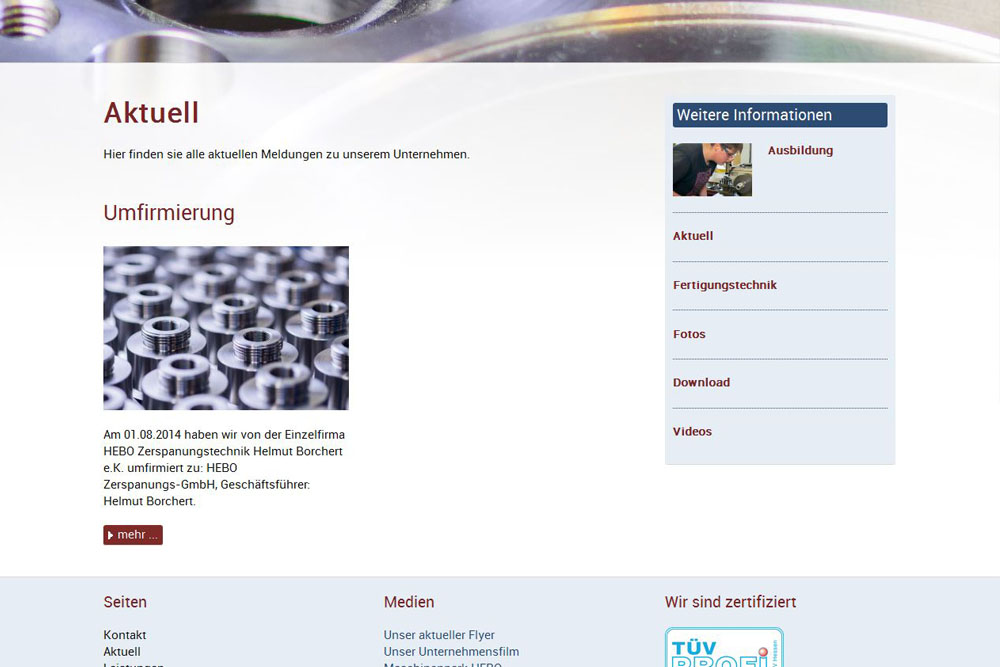
Task: Open the Download sidebar entry
Action: pyautogui.click(x=701, y=383)
